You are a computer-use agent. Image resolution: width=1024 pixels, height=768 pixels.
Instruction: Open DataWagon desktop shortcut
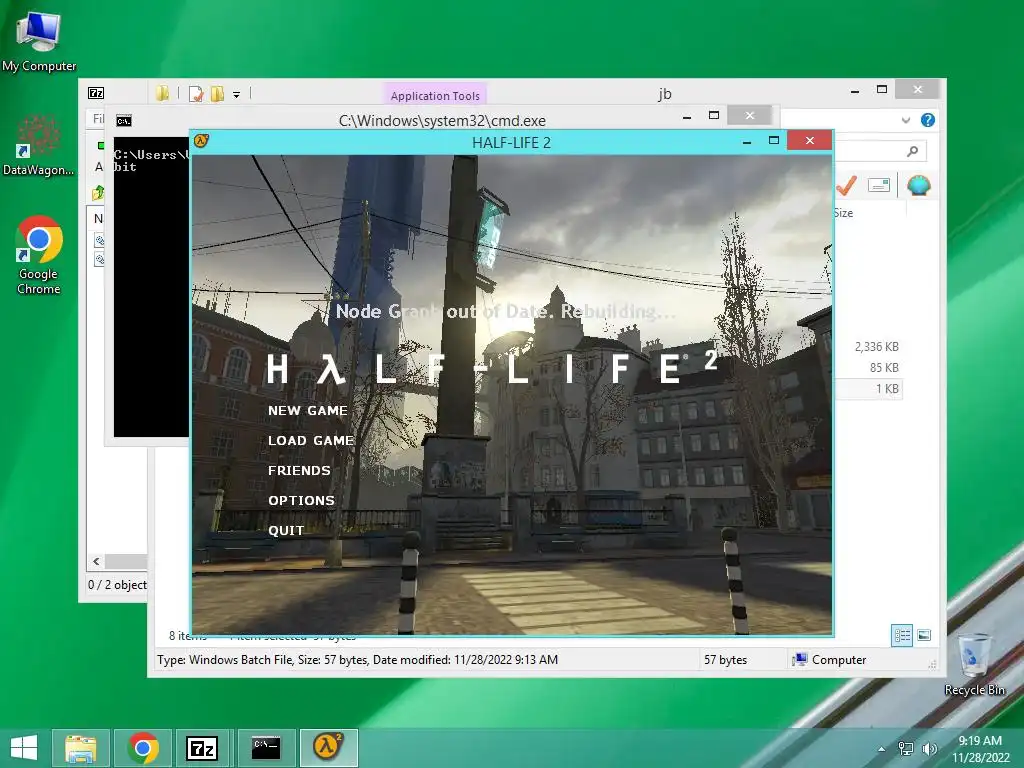[x=39, y=145]
